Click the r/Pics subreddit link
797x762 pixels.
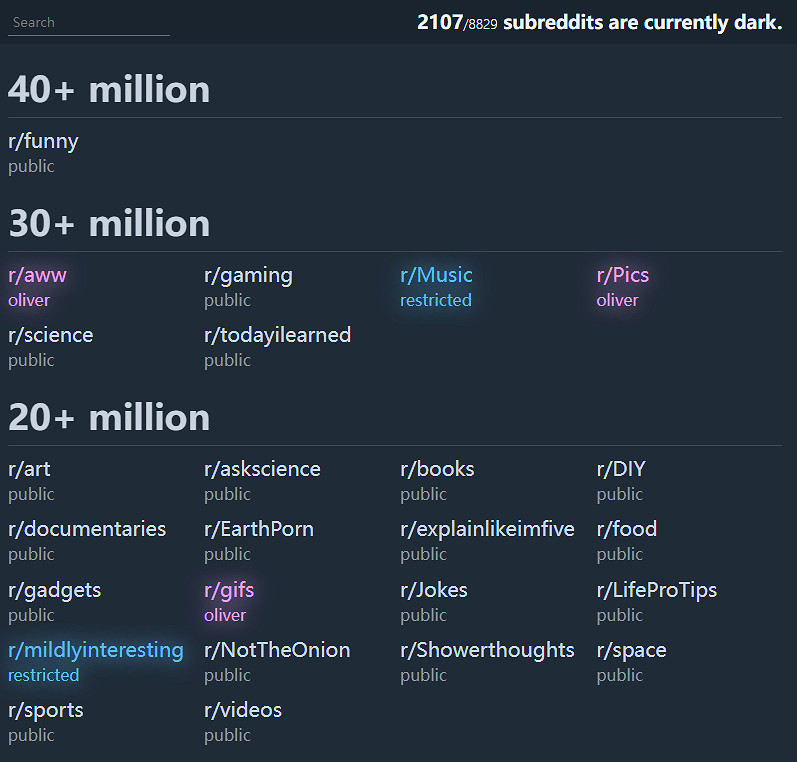tap(623, 275)
